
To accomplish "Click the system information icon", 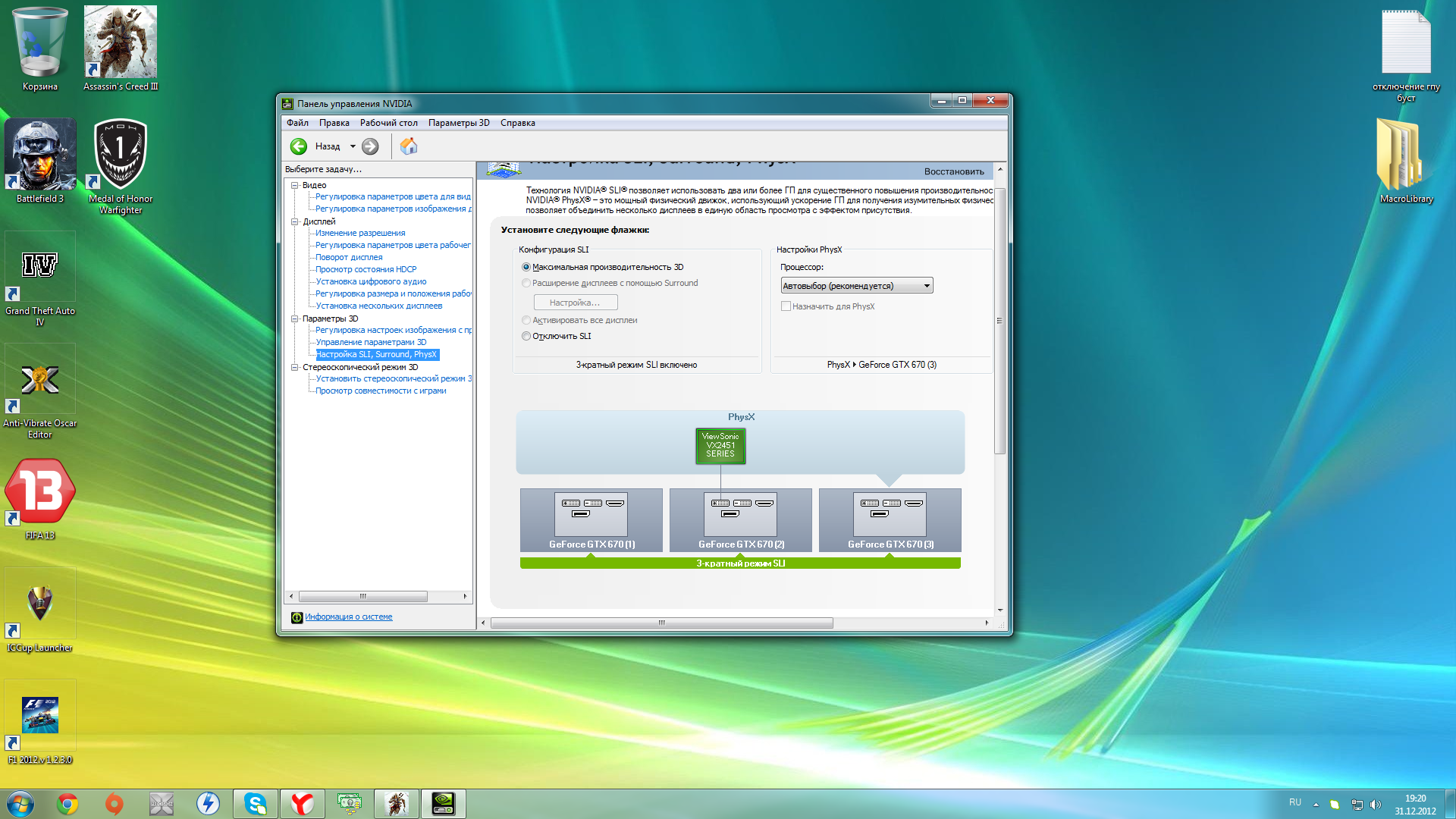I will 297,617.
